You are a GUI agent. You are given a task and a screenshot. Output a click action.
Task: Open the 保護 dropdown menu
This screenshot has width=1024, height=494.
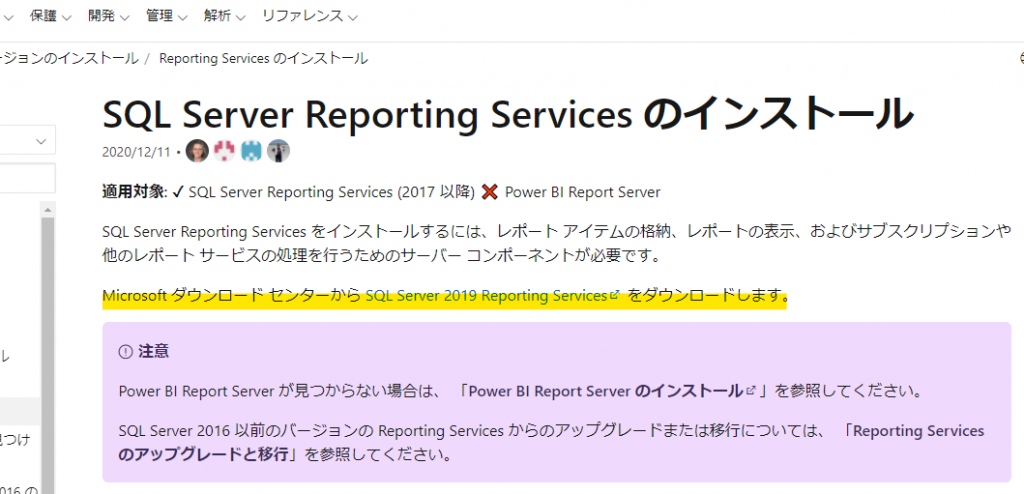50,16
